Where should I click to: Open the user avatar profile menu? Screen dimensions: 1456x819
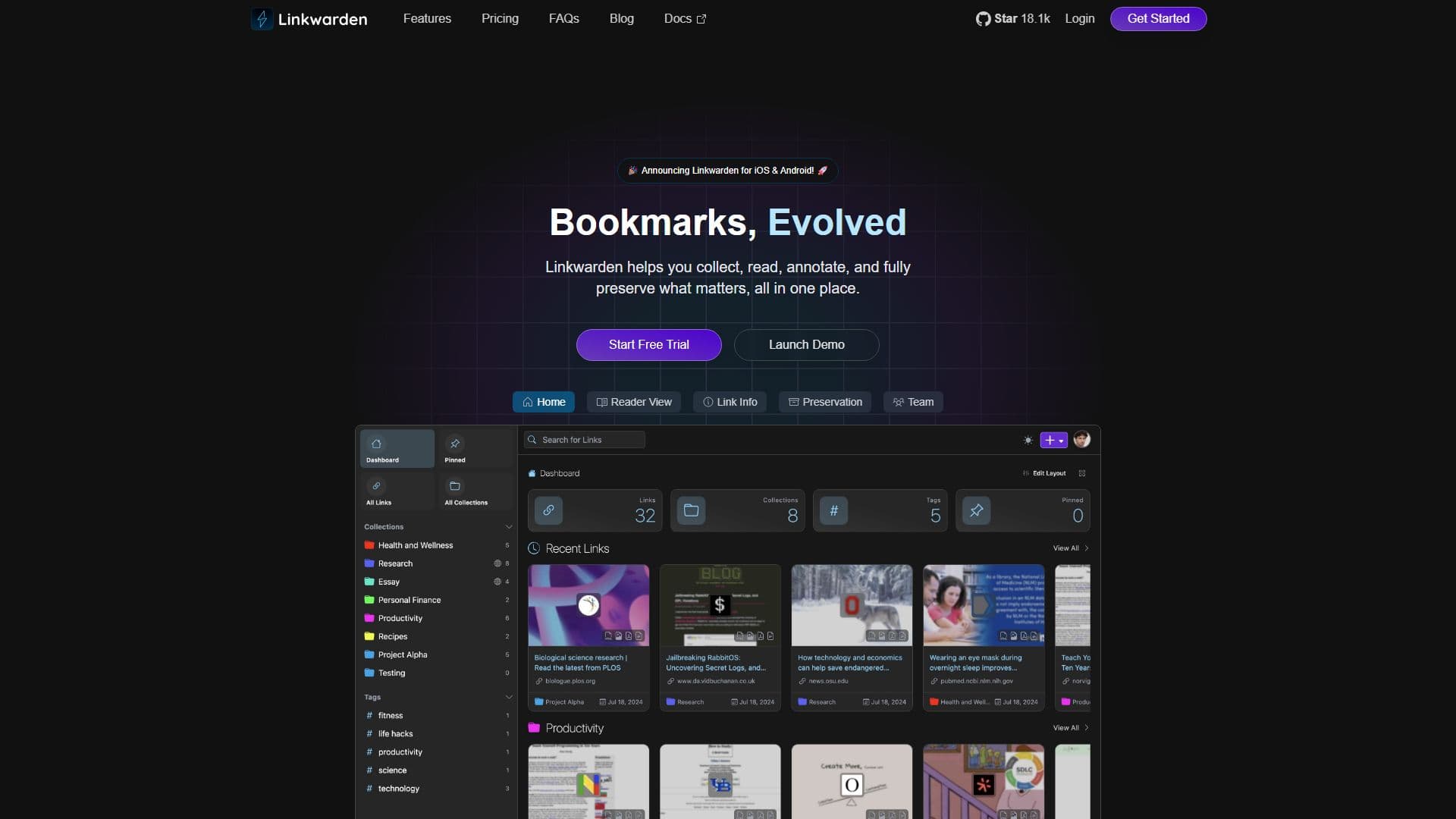click(x=1082, y=439)
